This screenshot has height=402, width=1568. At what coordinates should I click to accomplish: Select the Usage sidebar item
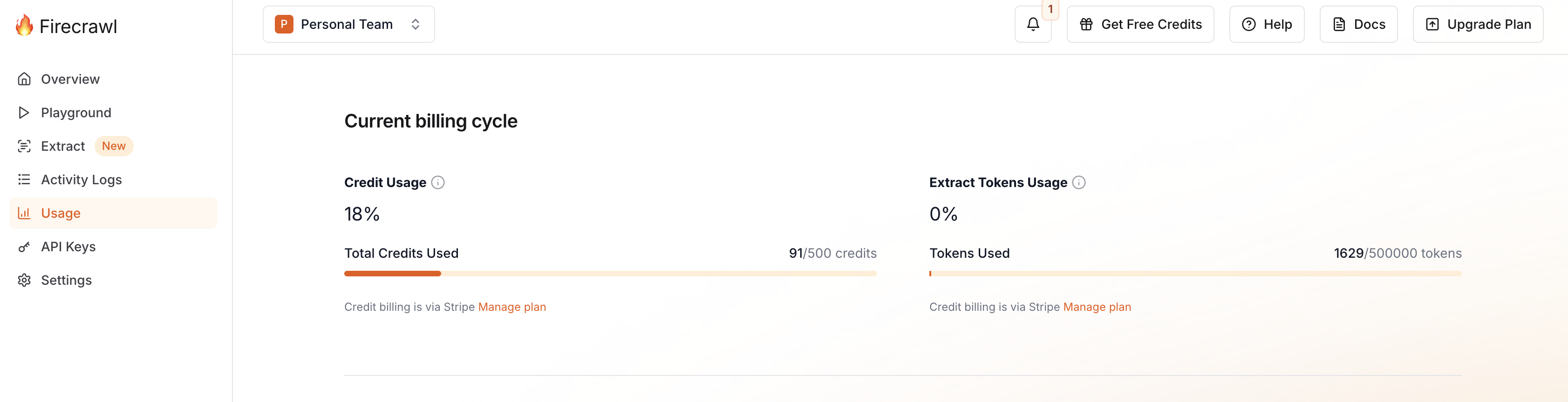point(113,213)
